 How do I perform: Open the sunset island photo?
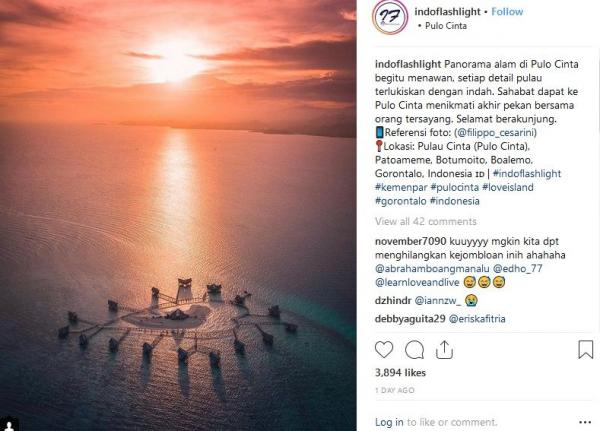point(178,216)
